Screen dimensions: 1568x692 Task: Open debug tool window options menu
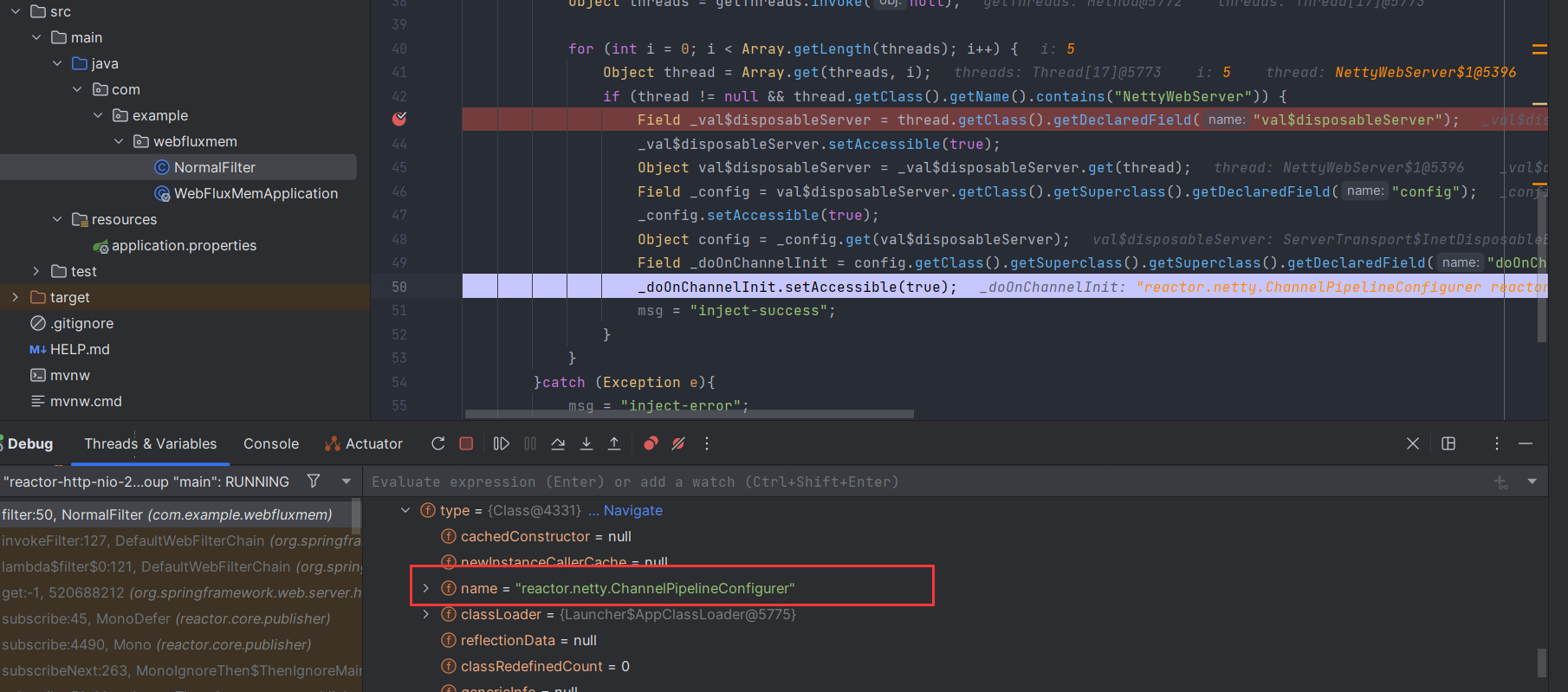pos(1497,443)
